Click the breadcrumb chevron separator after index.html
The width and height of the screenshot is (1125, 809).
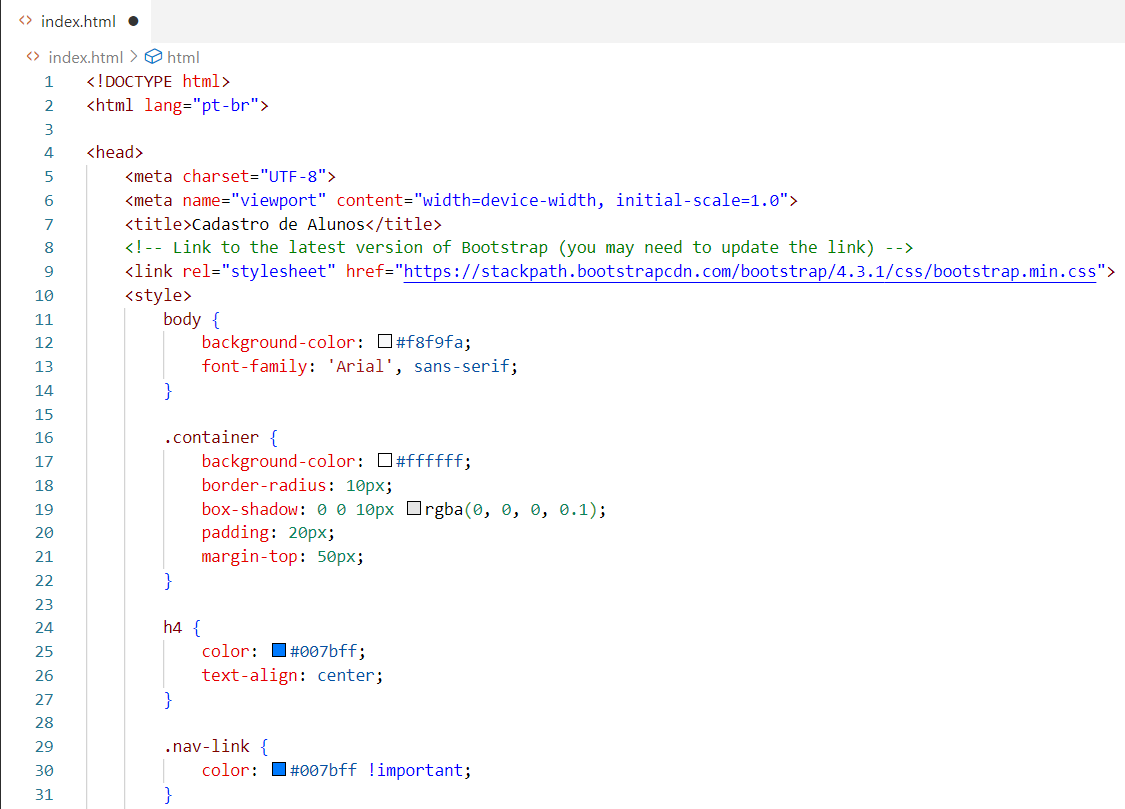coord(134,57)
